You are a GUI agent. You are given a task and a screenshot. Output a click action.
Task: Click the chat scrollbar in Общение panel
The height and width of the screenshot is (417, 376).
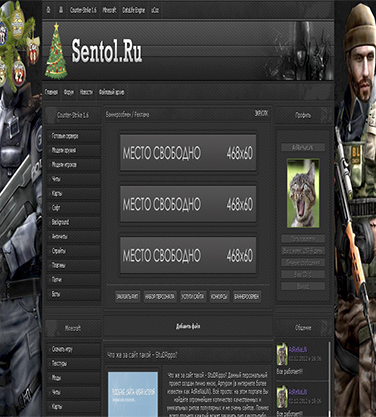point(329,378)
